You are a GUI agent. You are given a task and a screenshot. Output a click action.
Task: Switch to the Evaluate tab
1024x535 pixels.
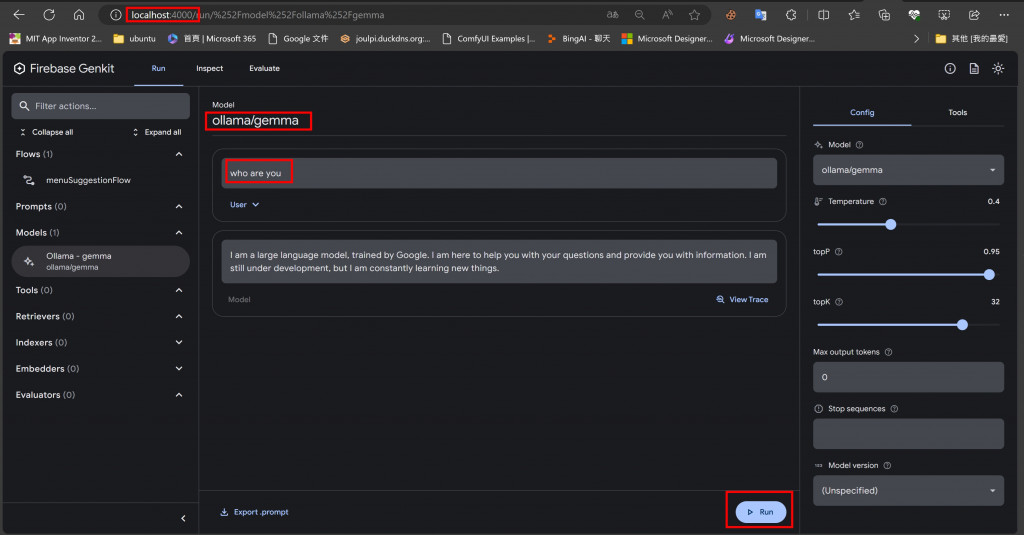(264, 69)
